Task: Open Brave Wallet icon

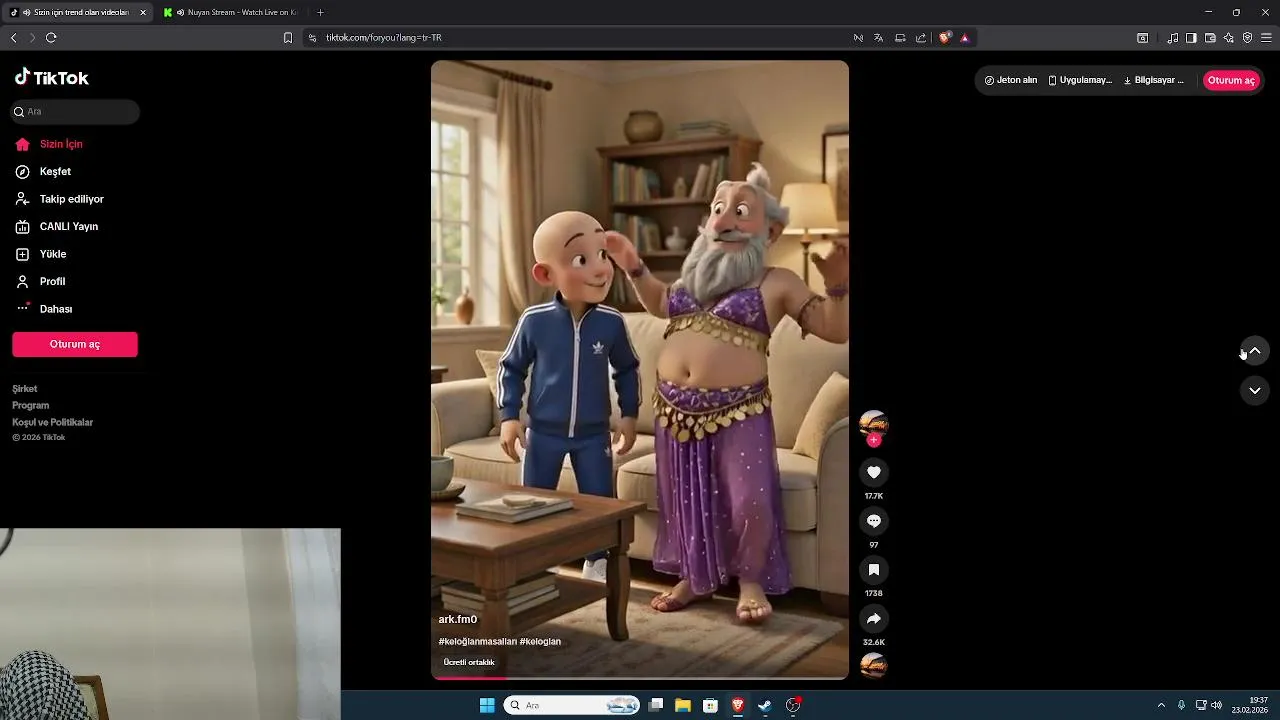Action: pos(1210,38)
